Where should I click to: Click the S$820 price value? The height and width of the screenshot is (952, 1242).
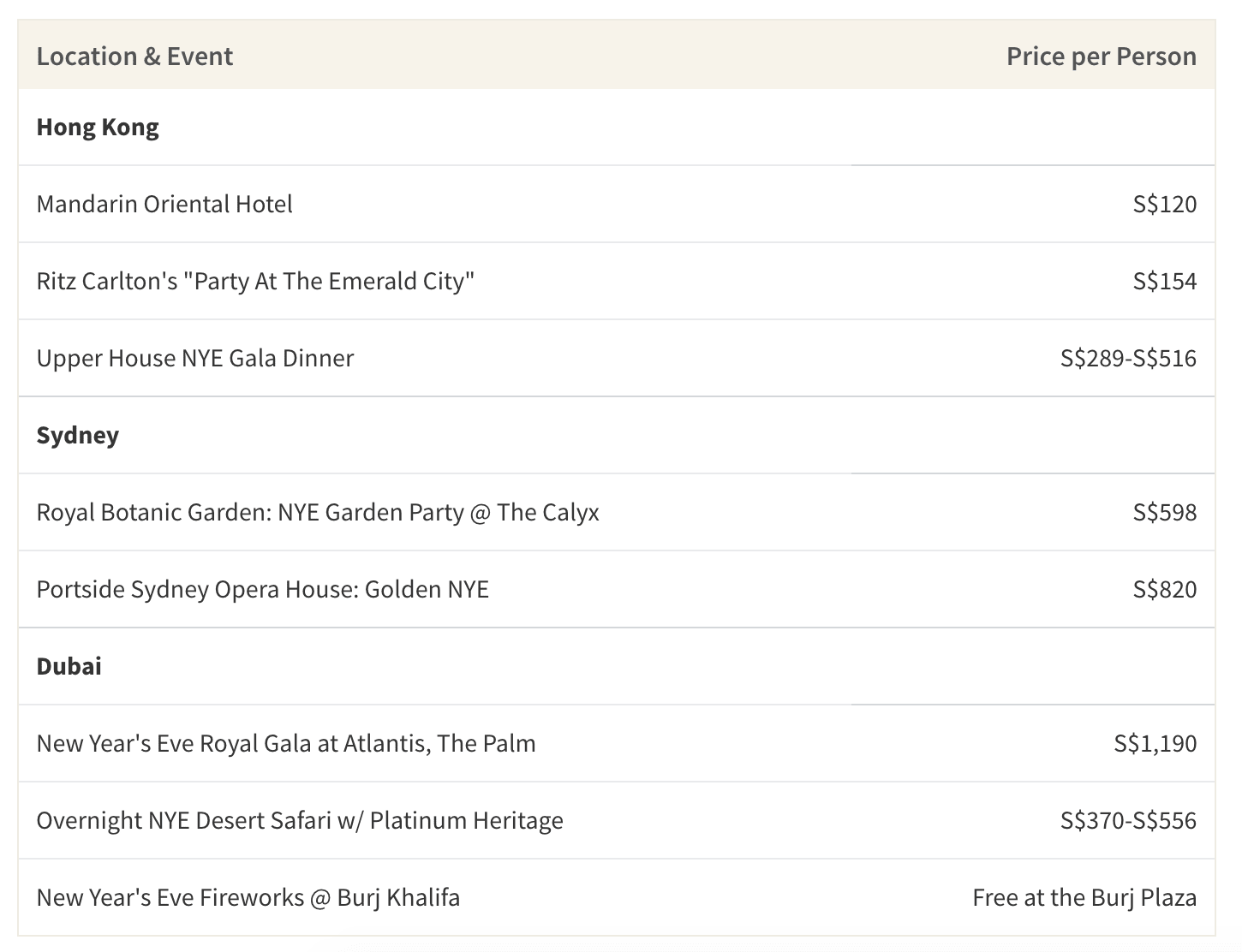point(1164,590)
